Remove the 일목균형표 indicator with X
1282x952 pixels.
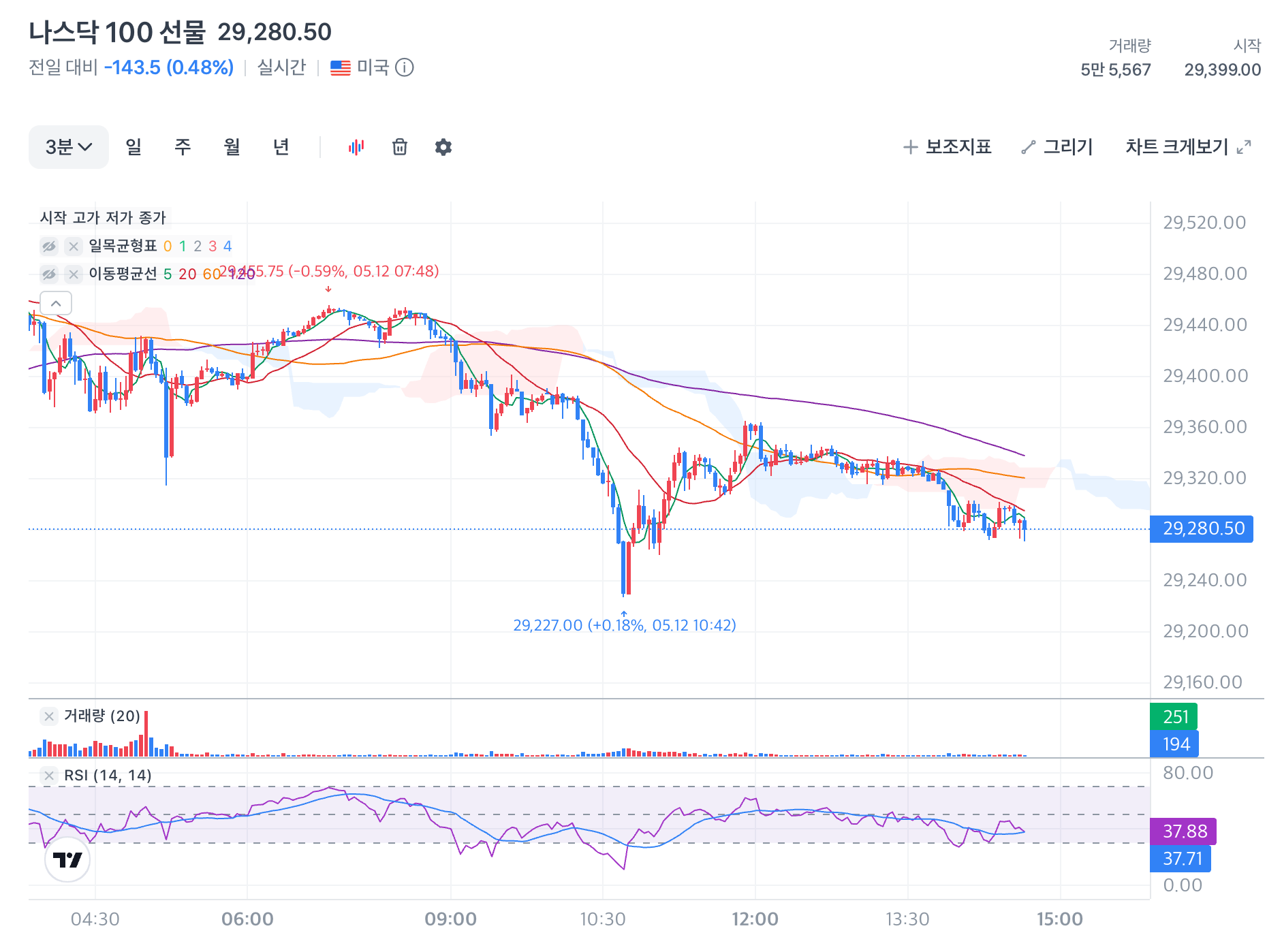click(74, 246)
